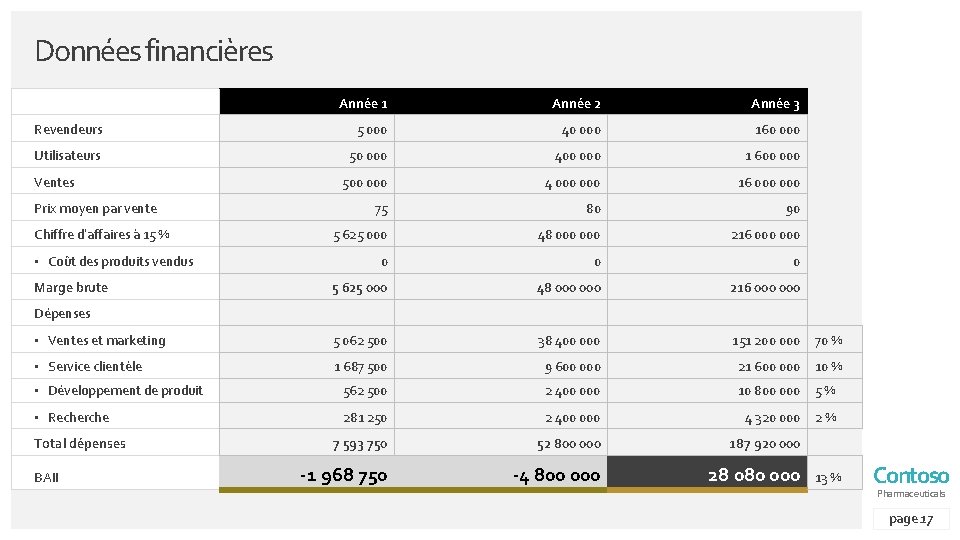Select the 'page 17' page number box
The height and width of the screenshot is (540, 960).
point(911,519)
